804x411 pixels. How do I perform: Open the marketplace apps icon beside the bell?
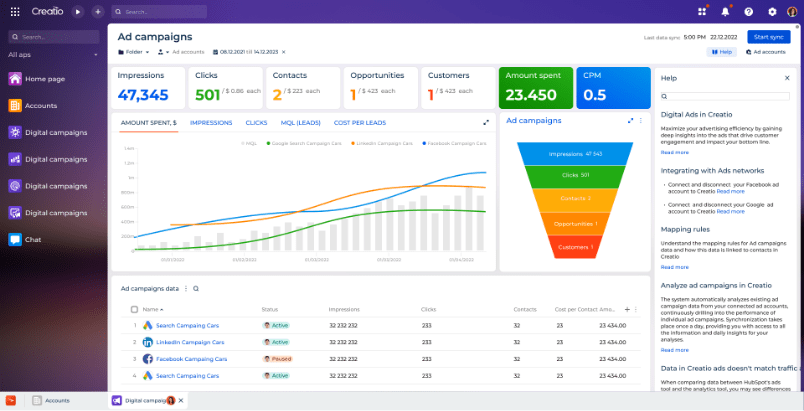coord(702,12)
